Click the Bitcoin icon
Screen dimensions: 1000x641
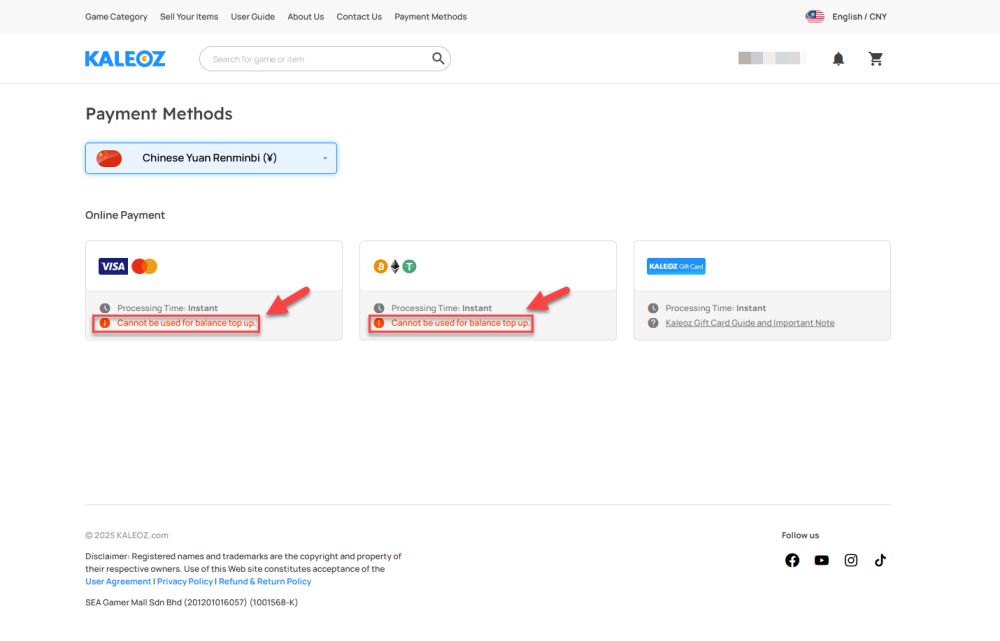tap(380, 267)
